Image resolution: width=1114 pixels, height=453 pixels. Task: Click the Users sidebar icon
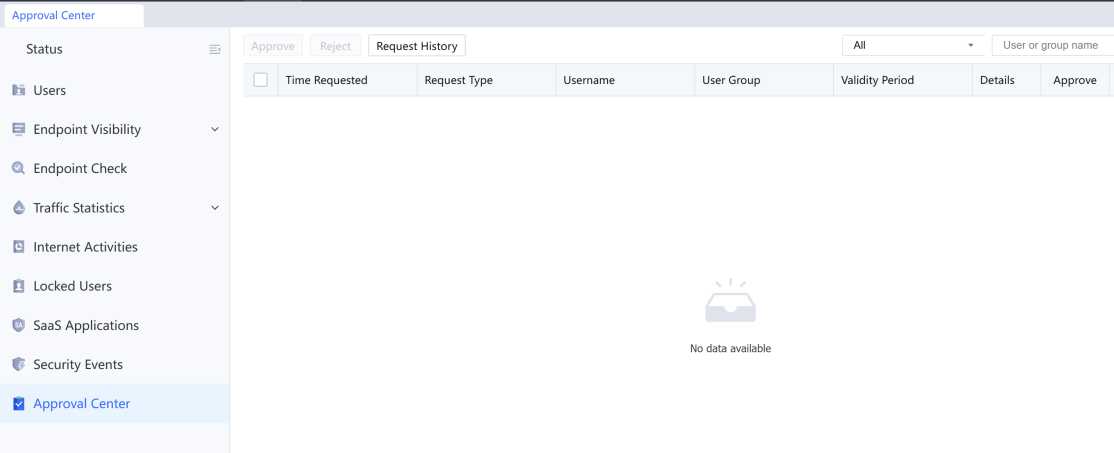[18, 90]
